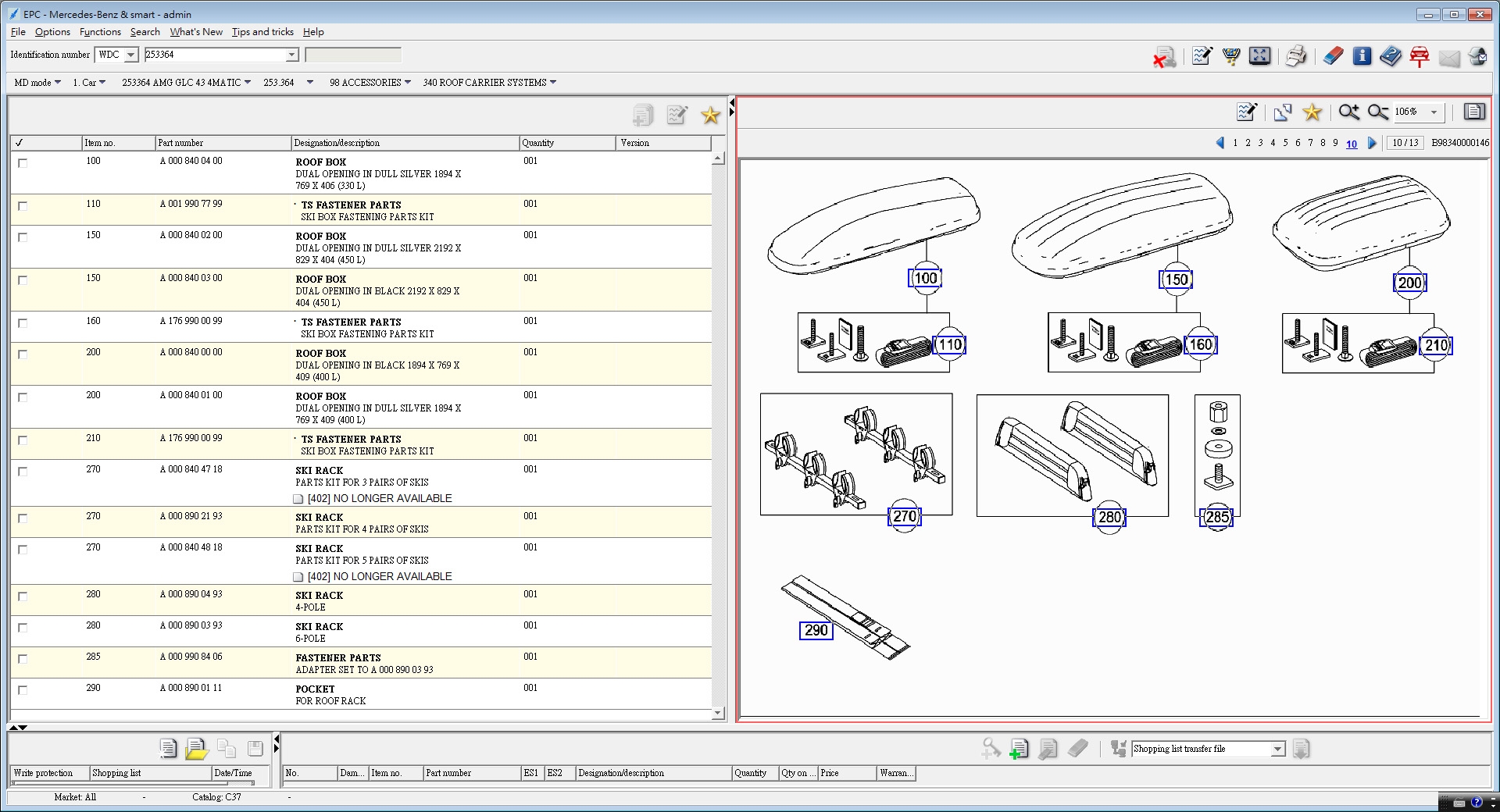Open the Functions menu
Viewport: 1500px width, 812px height.
100,32
